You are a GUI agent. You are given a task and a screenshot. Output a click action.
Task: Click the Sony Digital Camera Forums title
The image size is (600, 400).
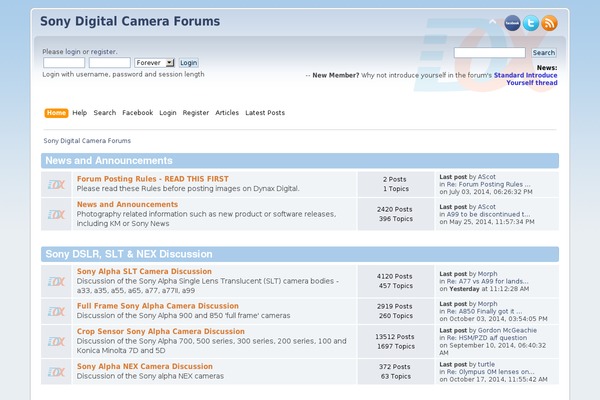[x=130, y=21]
